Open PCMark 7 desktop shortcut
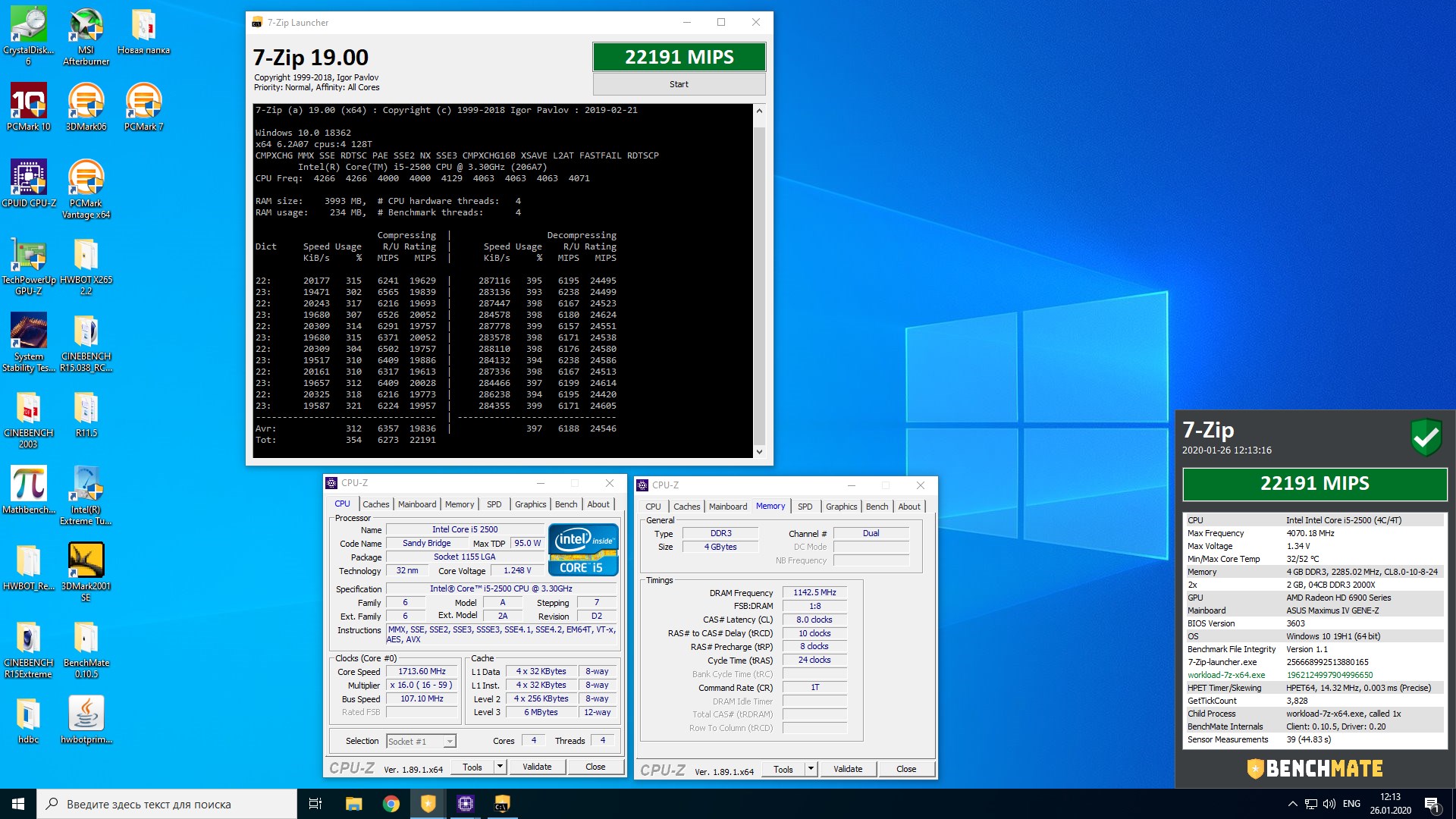Screen dimensions: 1456x819 coord(143,107)
